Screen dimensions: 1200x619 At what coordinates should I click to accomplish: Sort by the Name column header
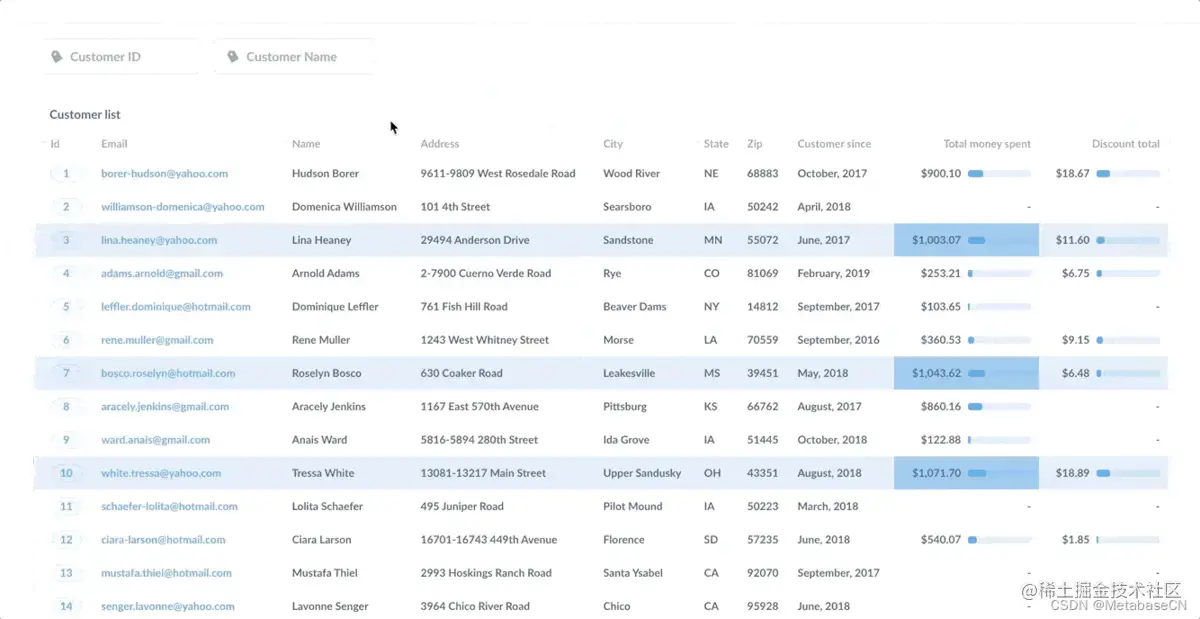click(306, 144)
